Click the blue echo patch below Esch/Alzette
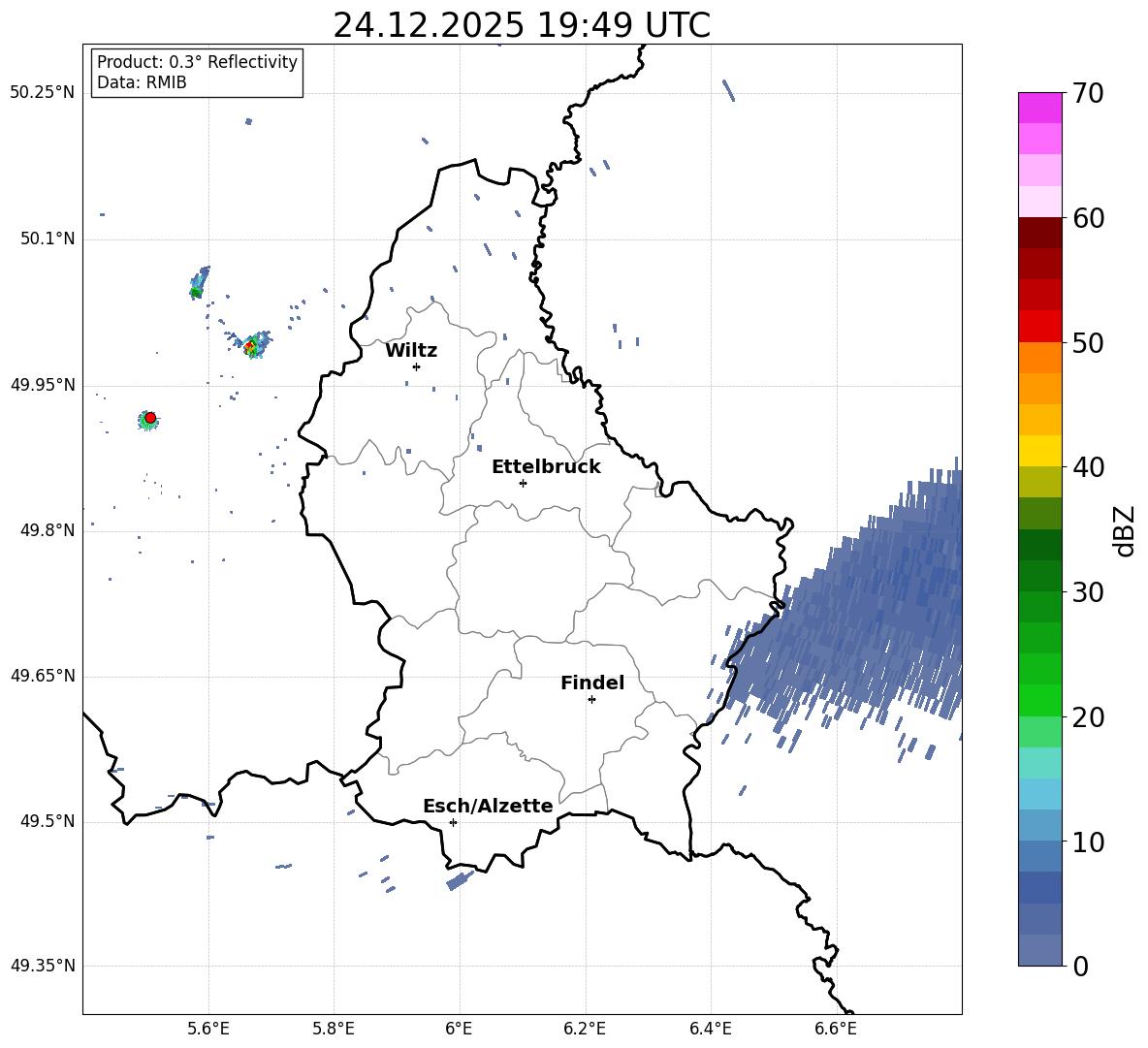The width and height of the screenshot is (1148, 1048). point(461,879)
